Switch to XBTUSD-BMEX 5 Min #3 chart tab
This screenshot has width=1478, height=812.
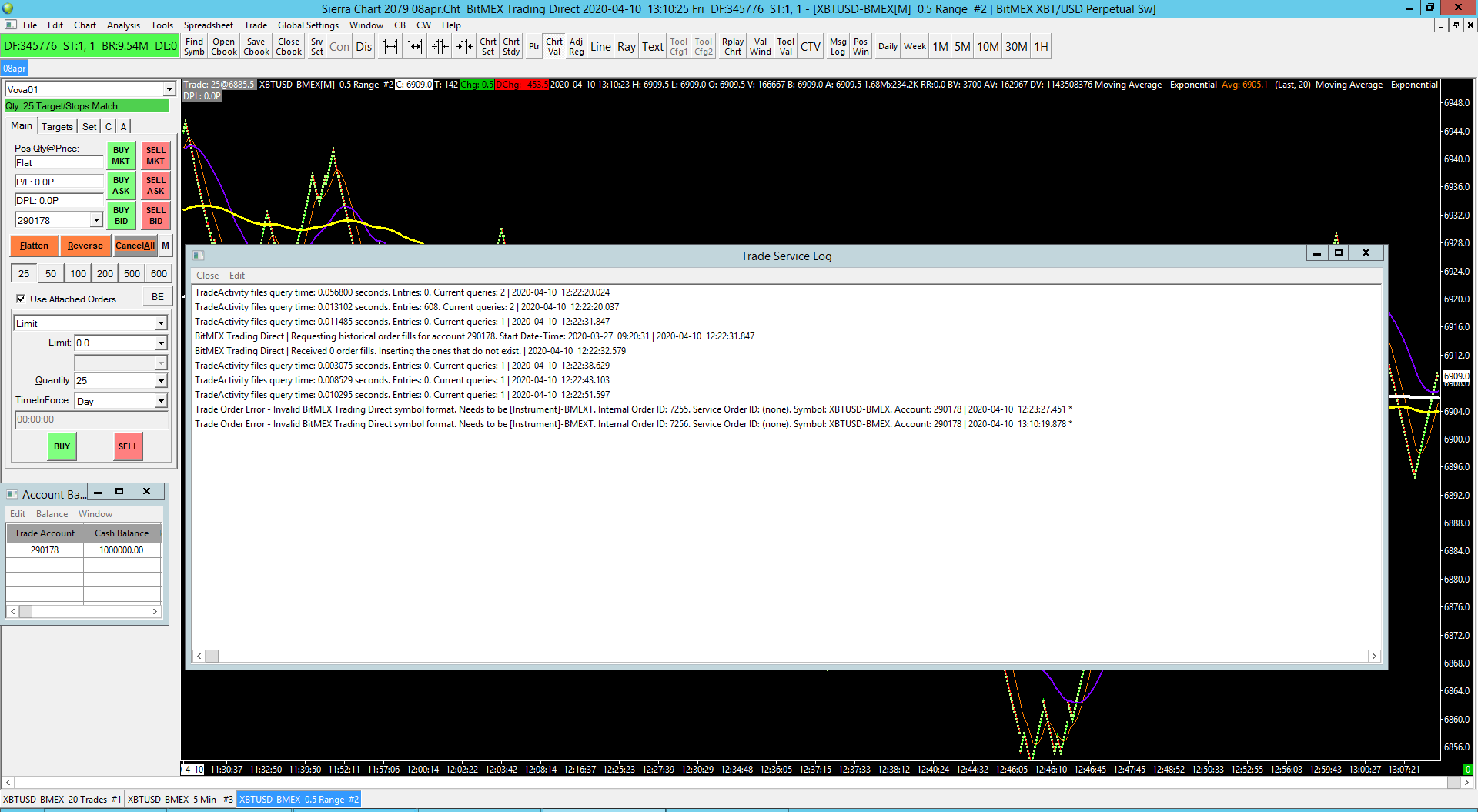coord(180,800)
